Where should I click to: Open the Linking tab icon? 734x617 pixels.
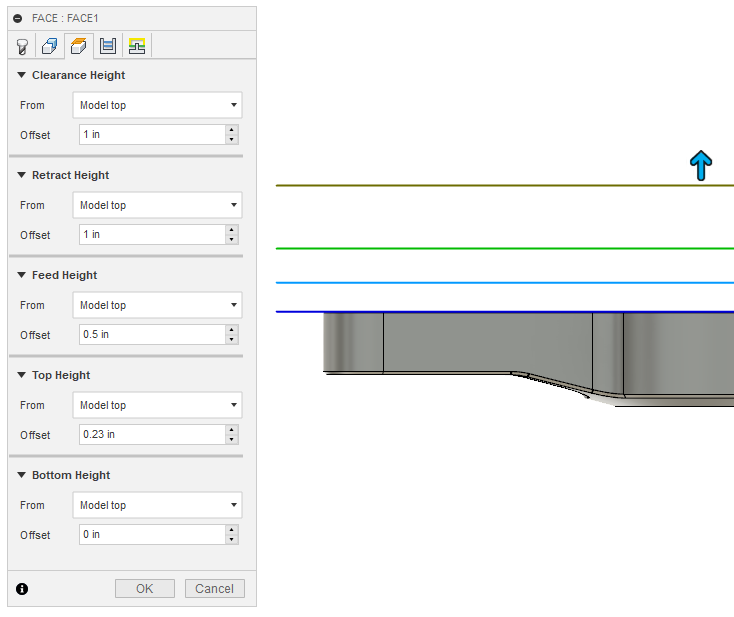tap(137, 46)
